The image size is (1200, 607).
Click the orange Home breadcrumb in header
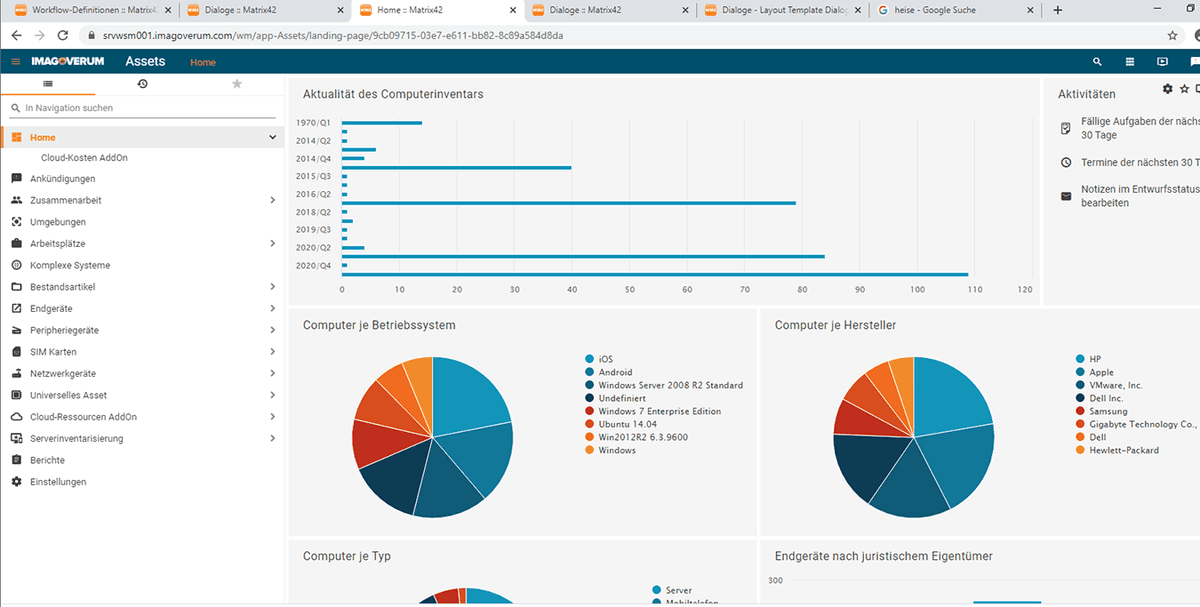click(x=203, y=62)
